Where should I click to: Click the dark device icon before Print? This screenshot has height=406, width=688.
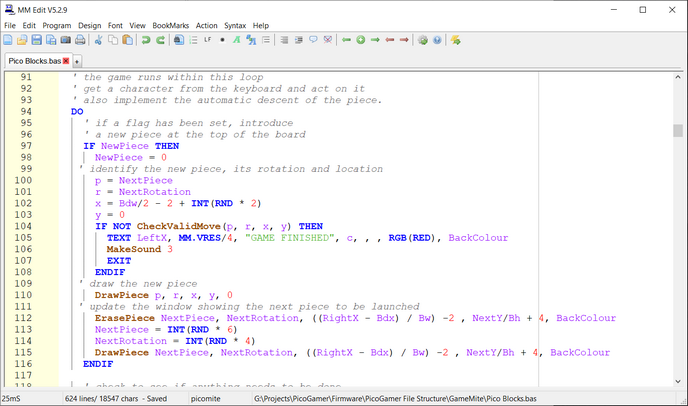pos(65,40)
